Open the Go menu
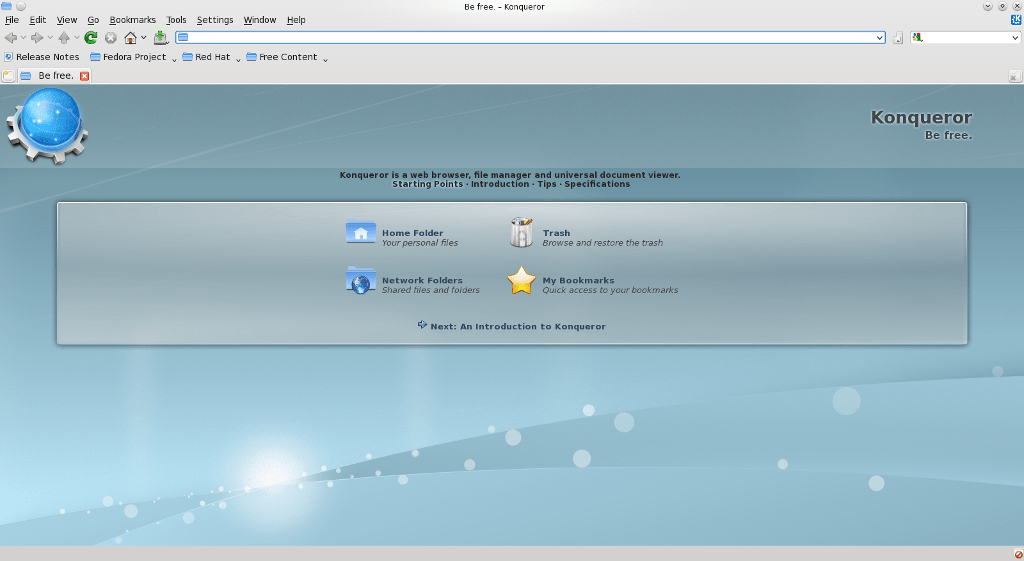The height and width of the screenshot is (561, 1024). coord(93,20)
